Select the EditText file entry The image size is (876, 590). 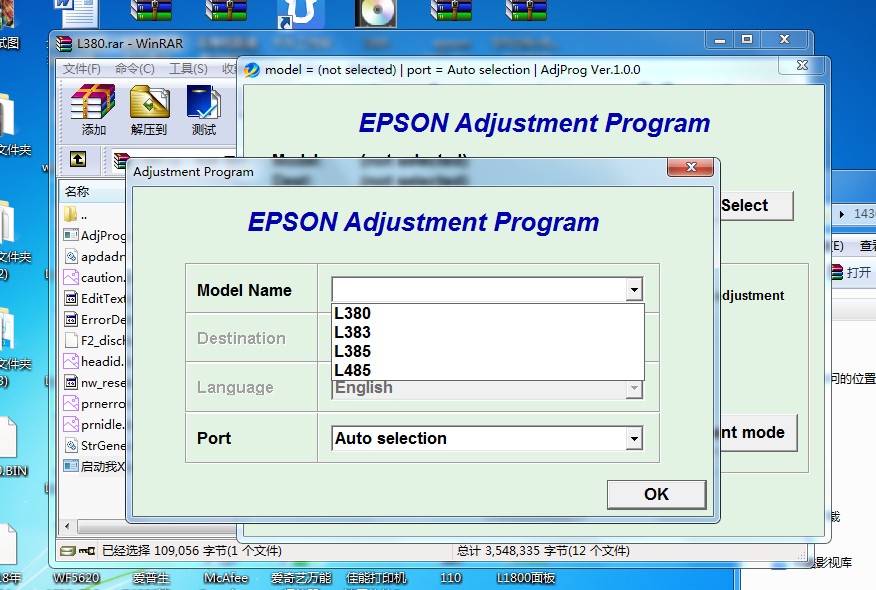94,299
